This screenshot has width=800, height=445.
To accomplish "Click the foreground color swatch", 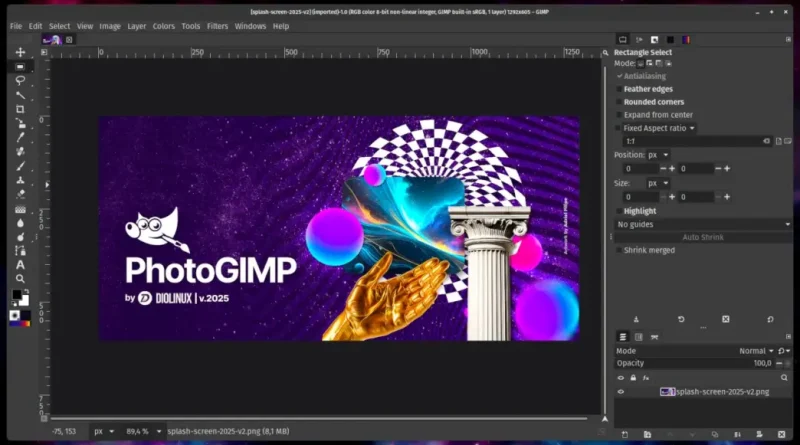I will tap(17, 295).
